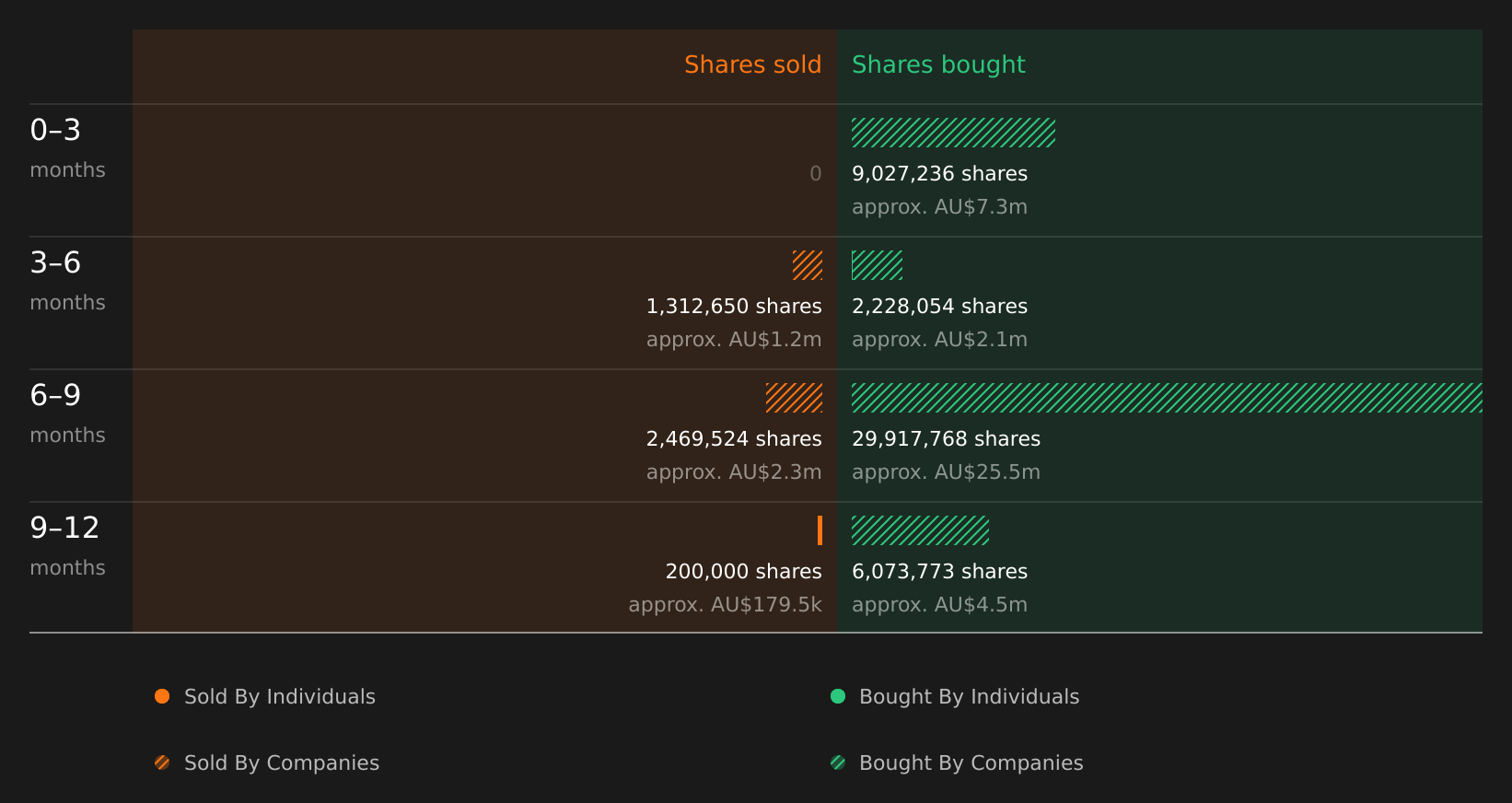Click the 29,917,768 shares value
1512x803 pixels.
click(x=946, y=439)
